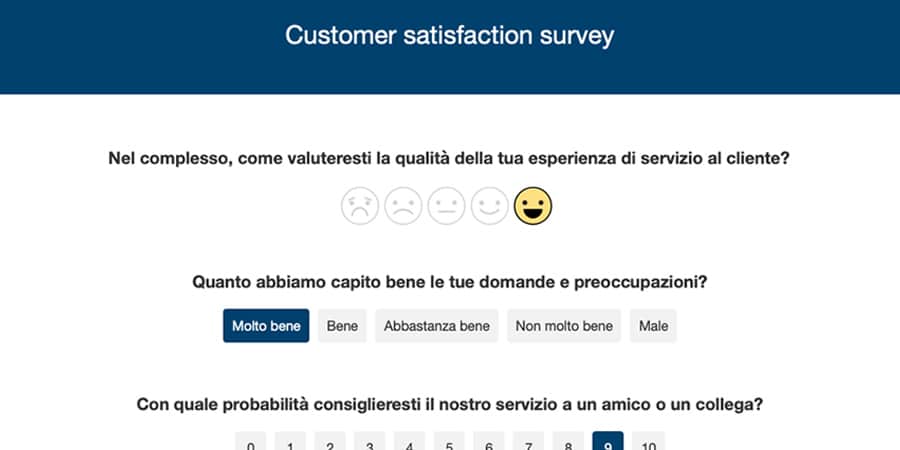Select score 4 for recommendation
The width and height of the screenshot is (900, 450).
click(409, 442)
